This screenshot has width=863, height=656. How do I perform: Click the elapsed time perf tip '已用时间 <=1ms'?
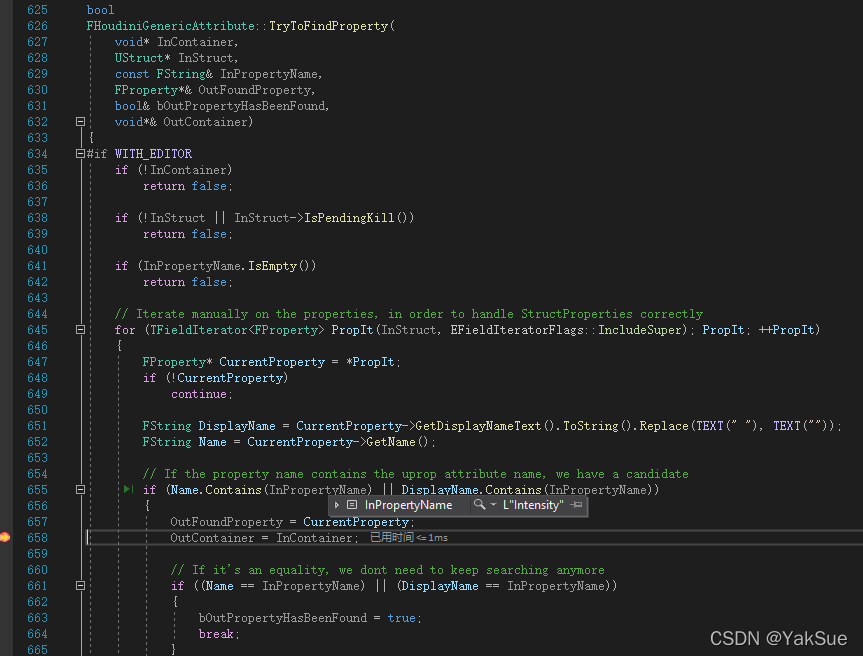(408, 537)
